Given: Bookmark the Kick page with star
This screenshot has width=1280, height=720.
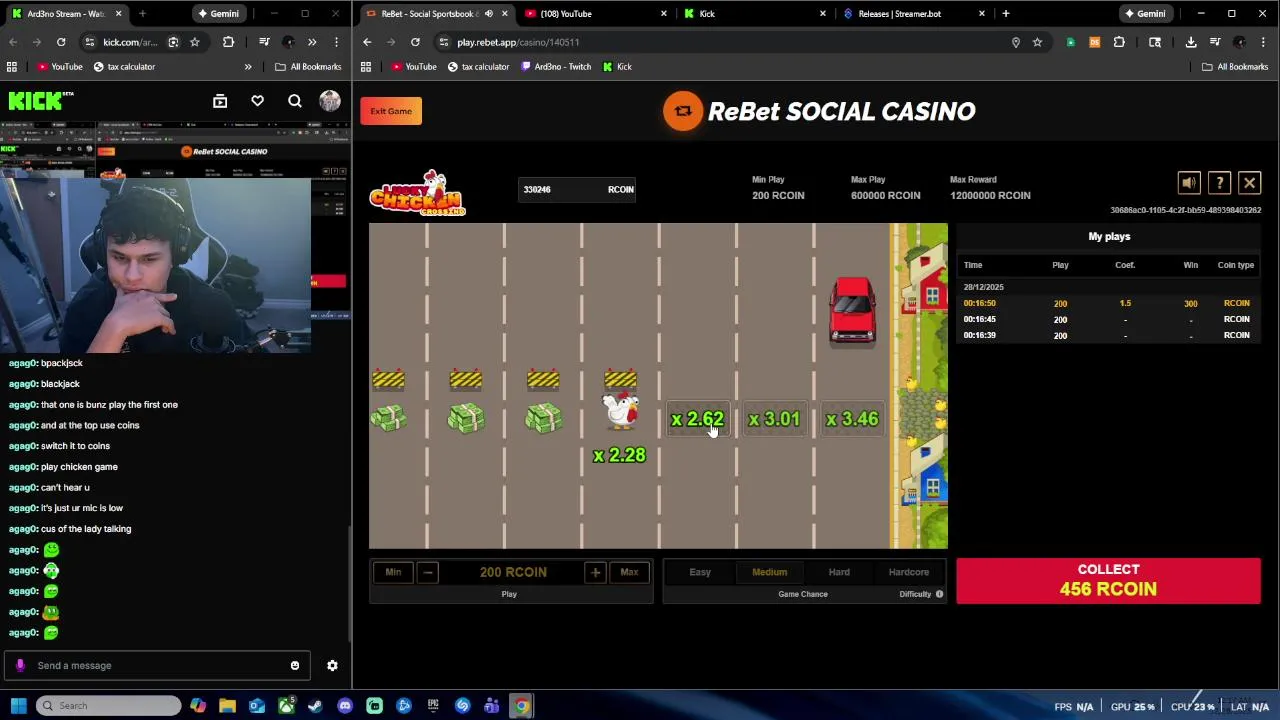Looking at the screenshot, I should click(x=194, y=42).
